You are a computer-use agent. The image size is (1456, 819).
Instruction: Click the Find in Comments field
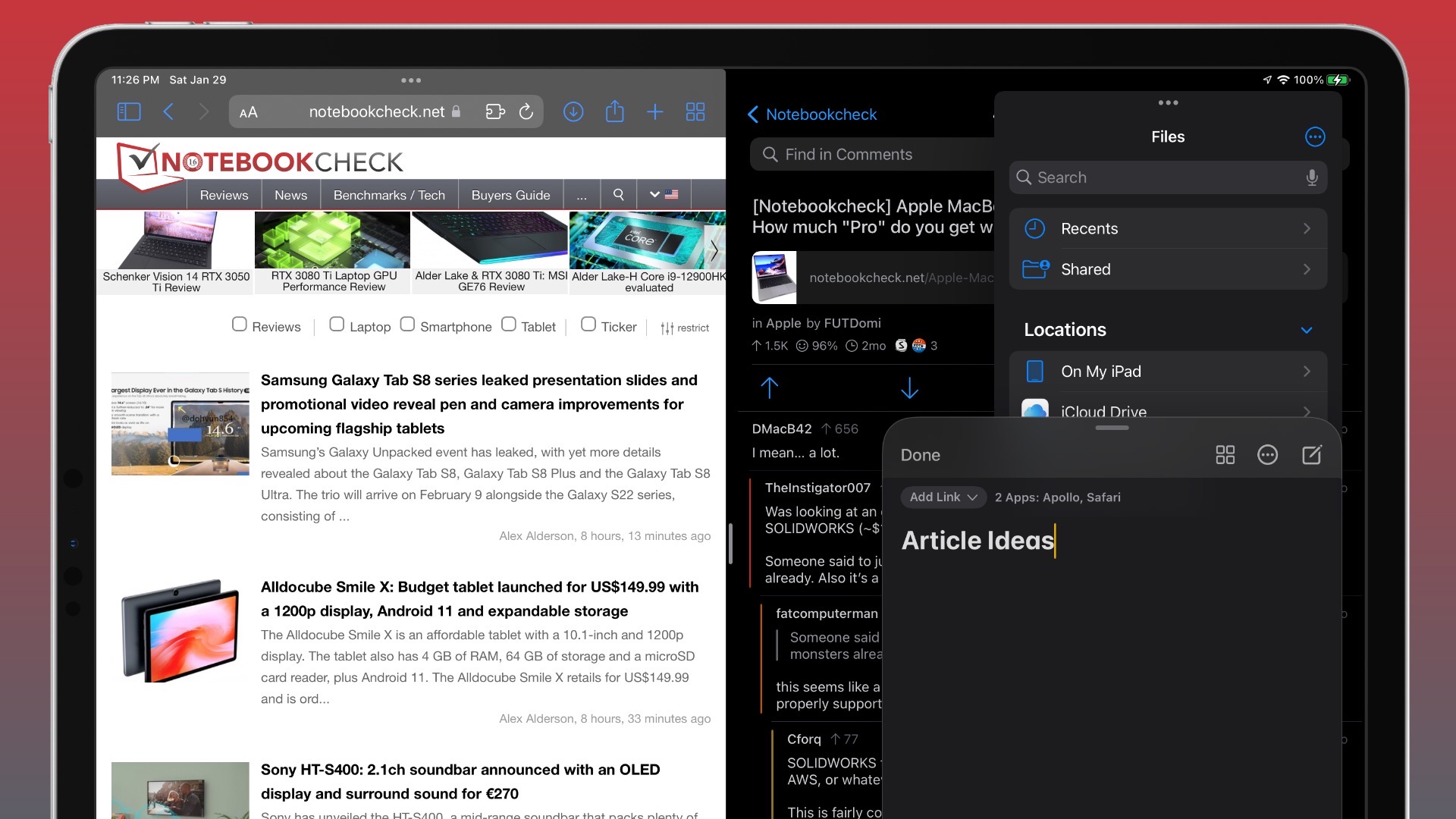[872, 155]
